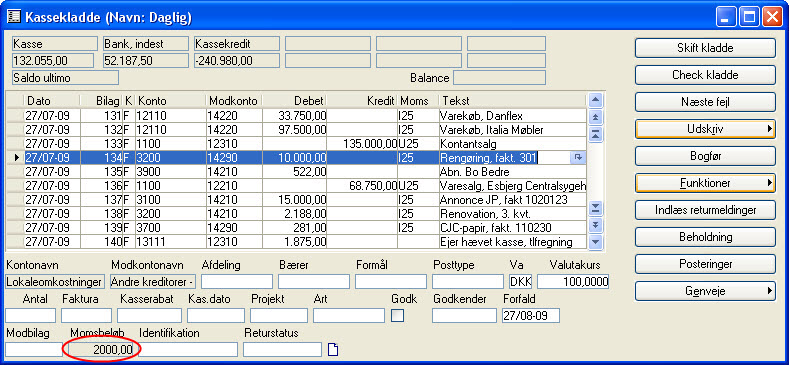
Task: Click the Posttype input field
Action: 468,281
